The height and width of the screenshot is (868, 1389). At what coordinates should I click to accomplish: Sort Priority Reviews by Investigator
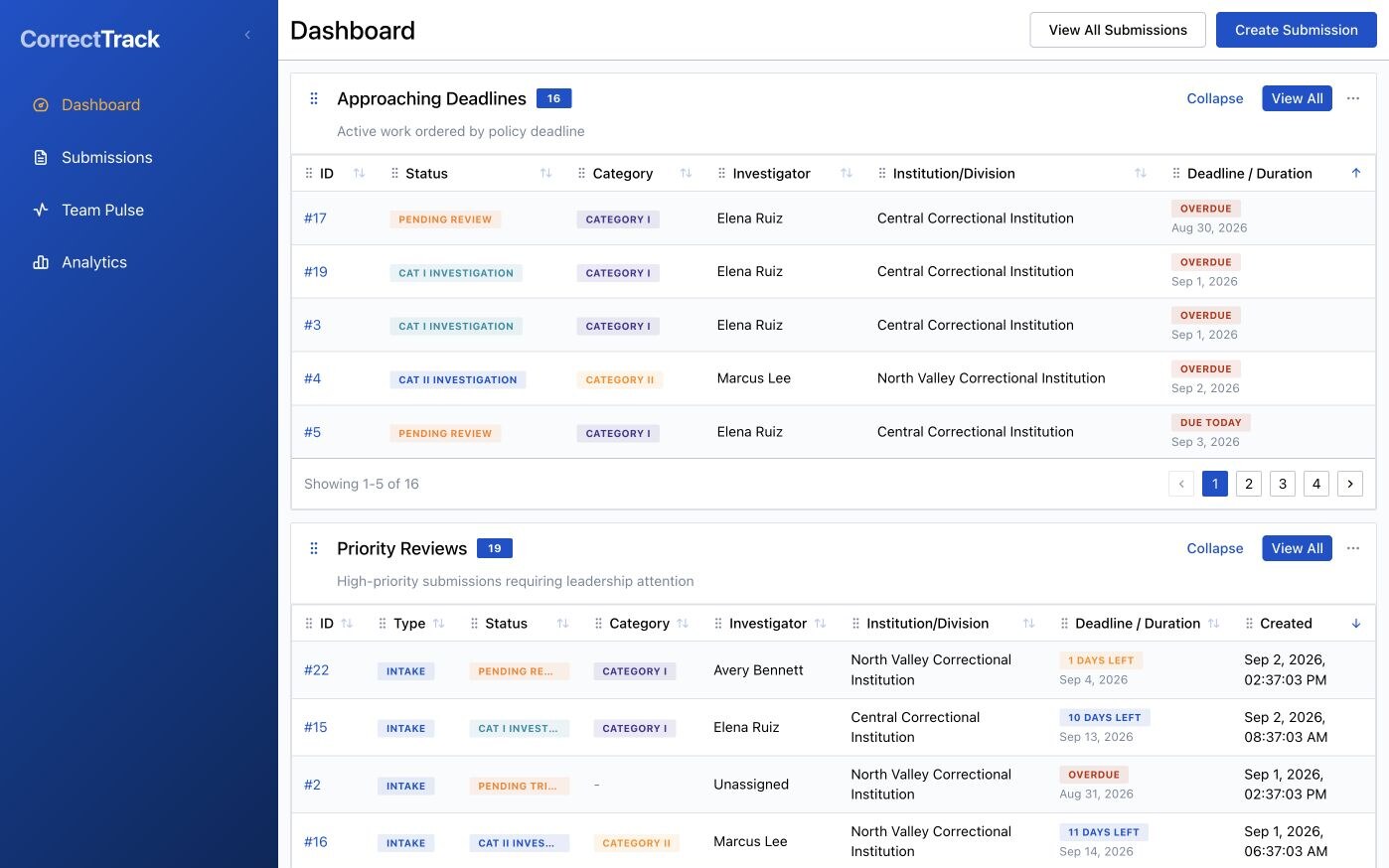point(820,623)
